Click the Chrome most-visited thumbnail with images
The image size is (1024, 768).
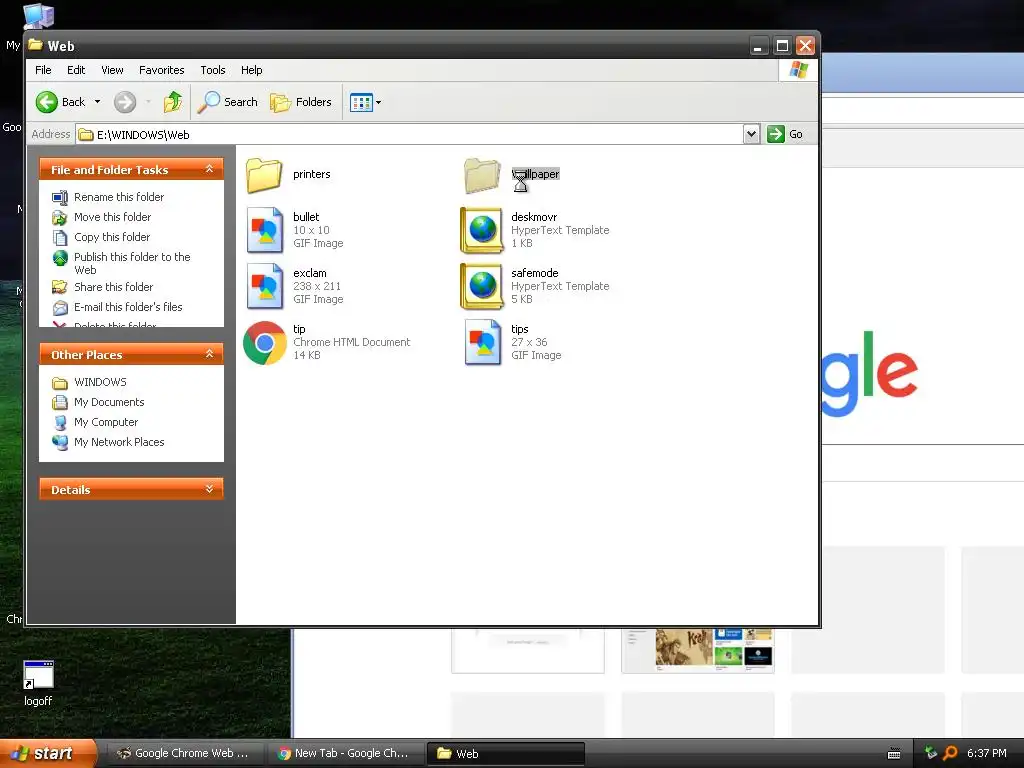tap(698, 650)
